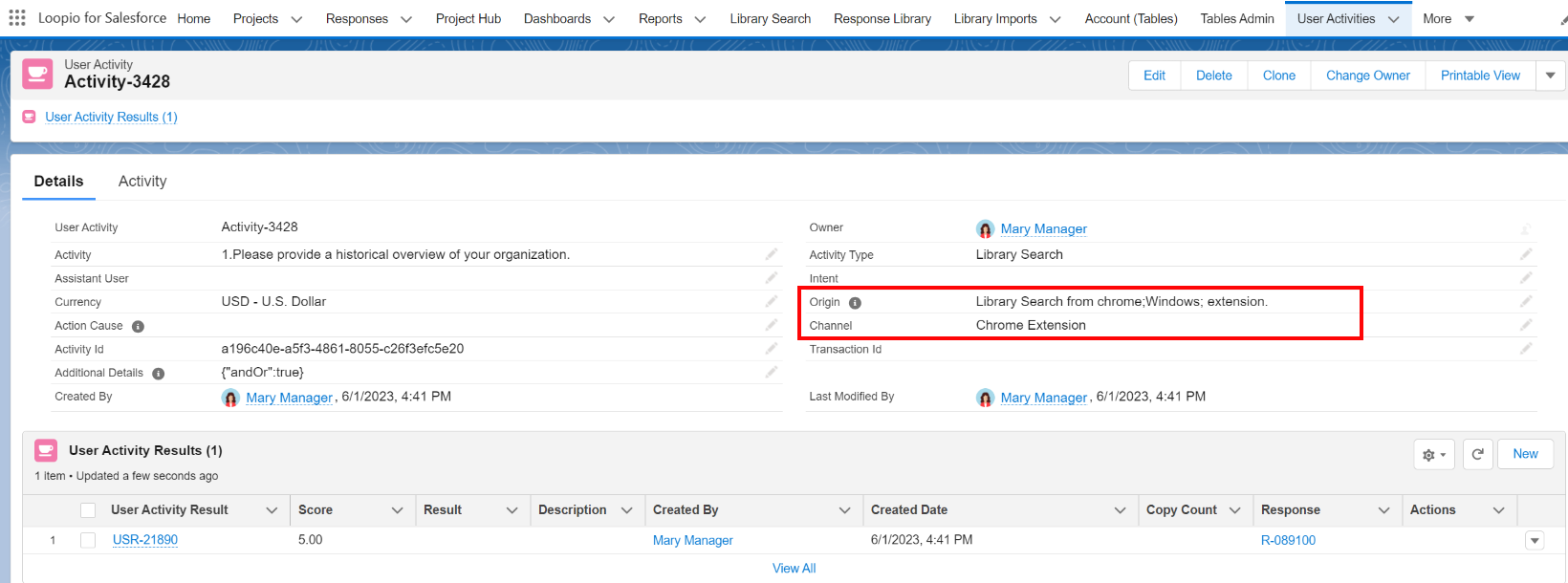Edit the Transaction Id field pencil icon

(1526, 349)
